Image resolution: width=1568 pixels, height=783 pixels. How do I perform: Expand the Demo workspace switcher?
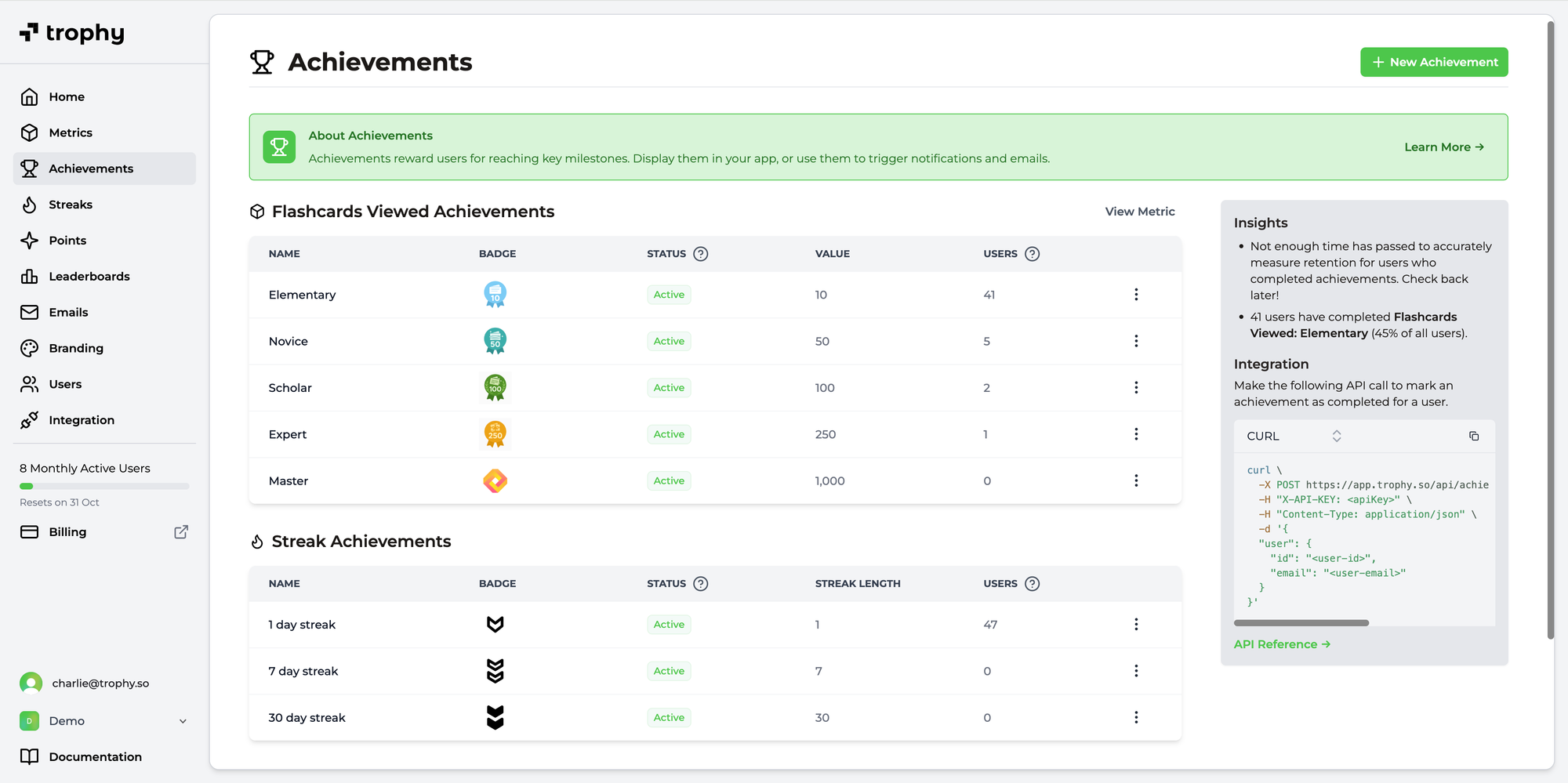(104, 720)
